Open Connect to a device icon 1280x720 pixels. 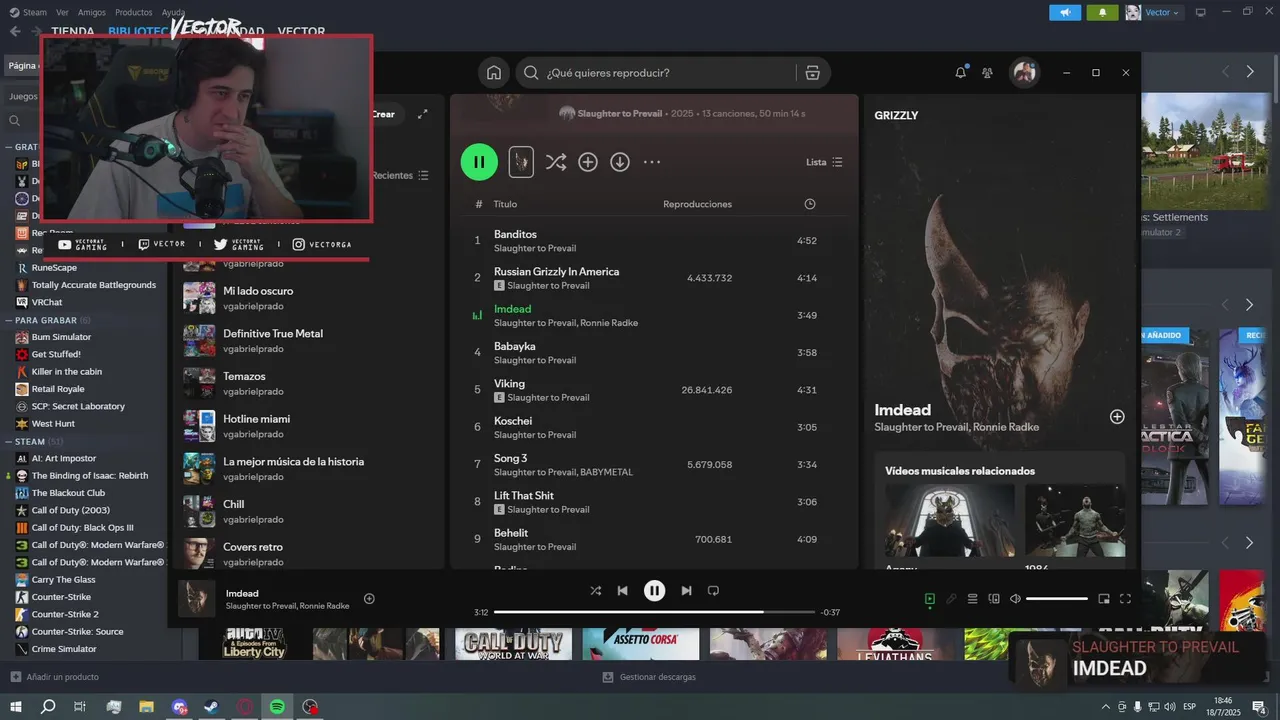pyautogui.click(x=994, y=599)
